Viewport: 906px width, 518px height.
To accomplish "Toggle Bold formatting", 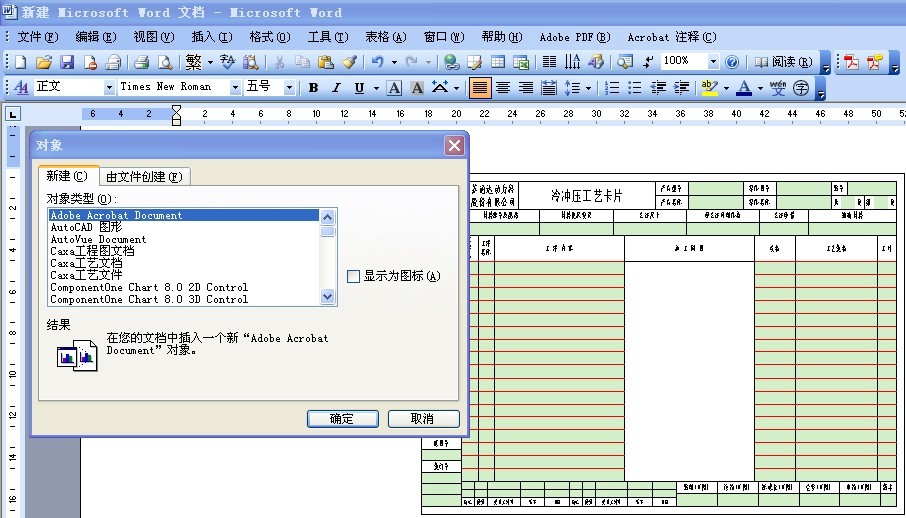I will pyautogui.click(x=313, y=88).
